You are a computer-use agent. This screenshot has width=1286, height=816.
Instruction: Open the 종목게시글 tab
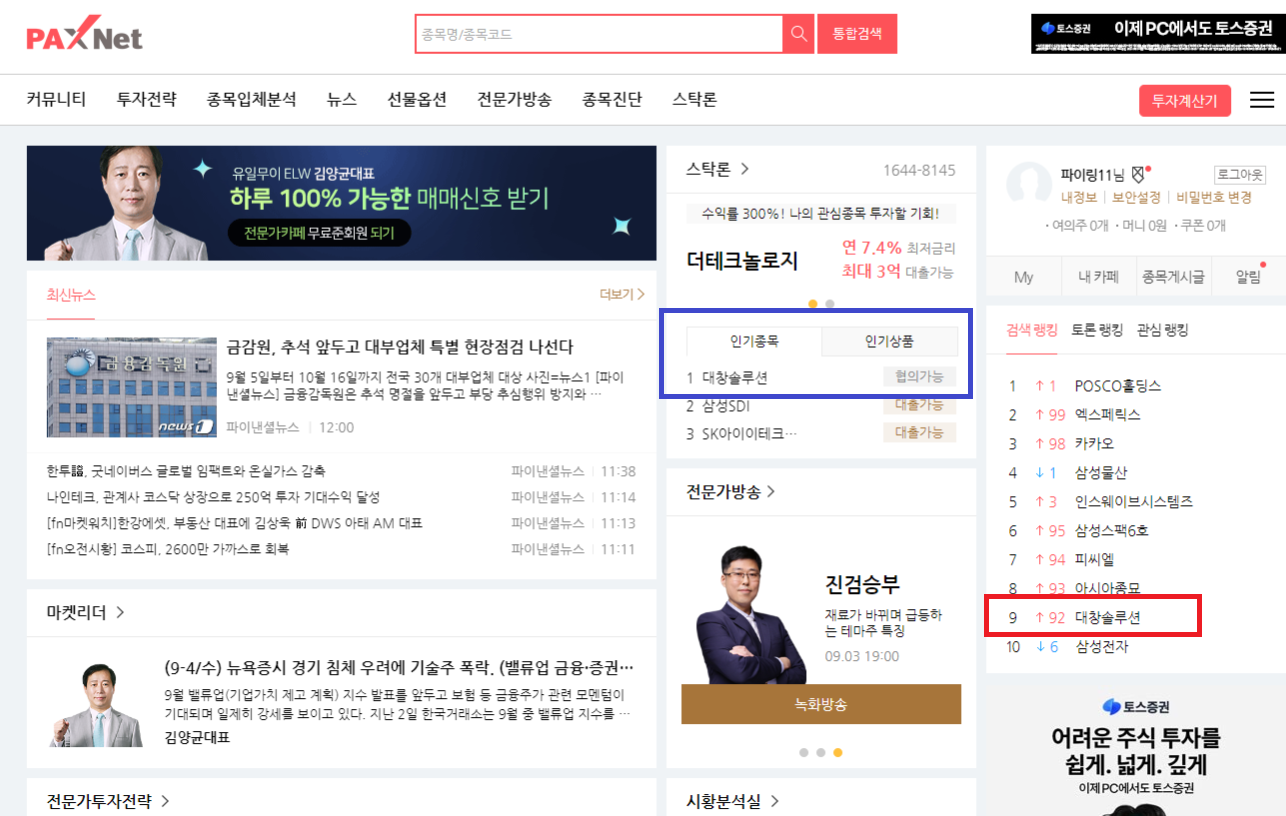point(1173,277)
